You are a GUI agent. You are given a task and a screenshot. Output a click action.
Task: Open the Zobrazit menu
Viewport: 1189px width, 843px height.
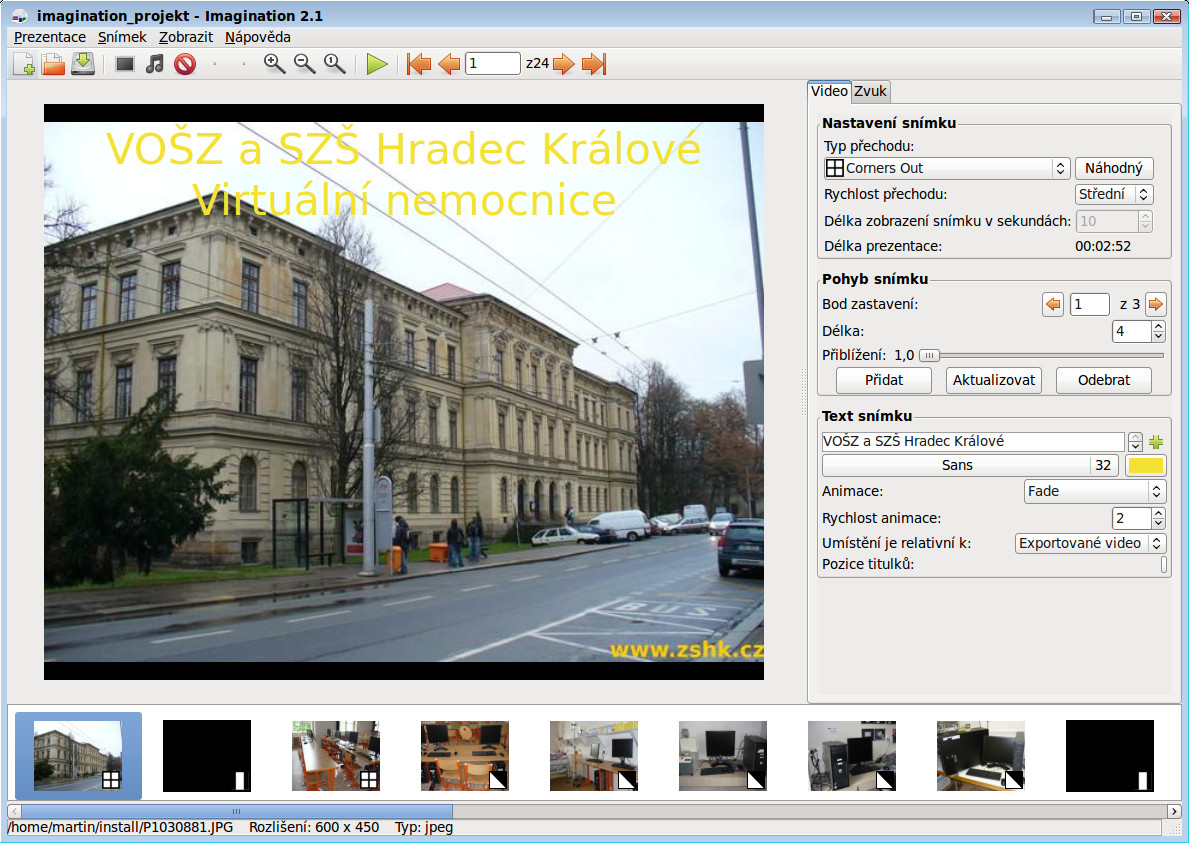186,37
